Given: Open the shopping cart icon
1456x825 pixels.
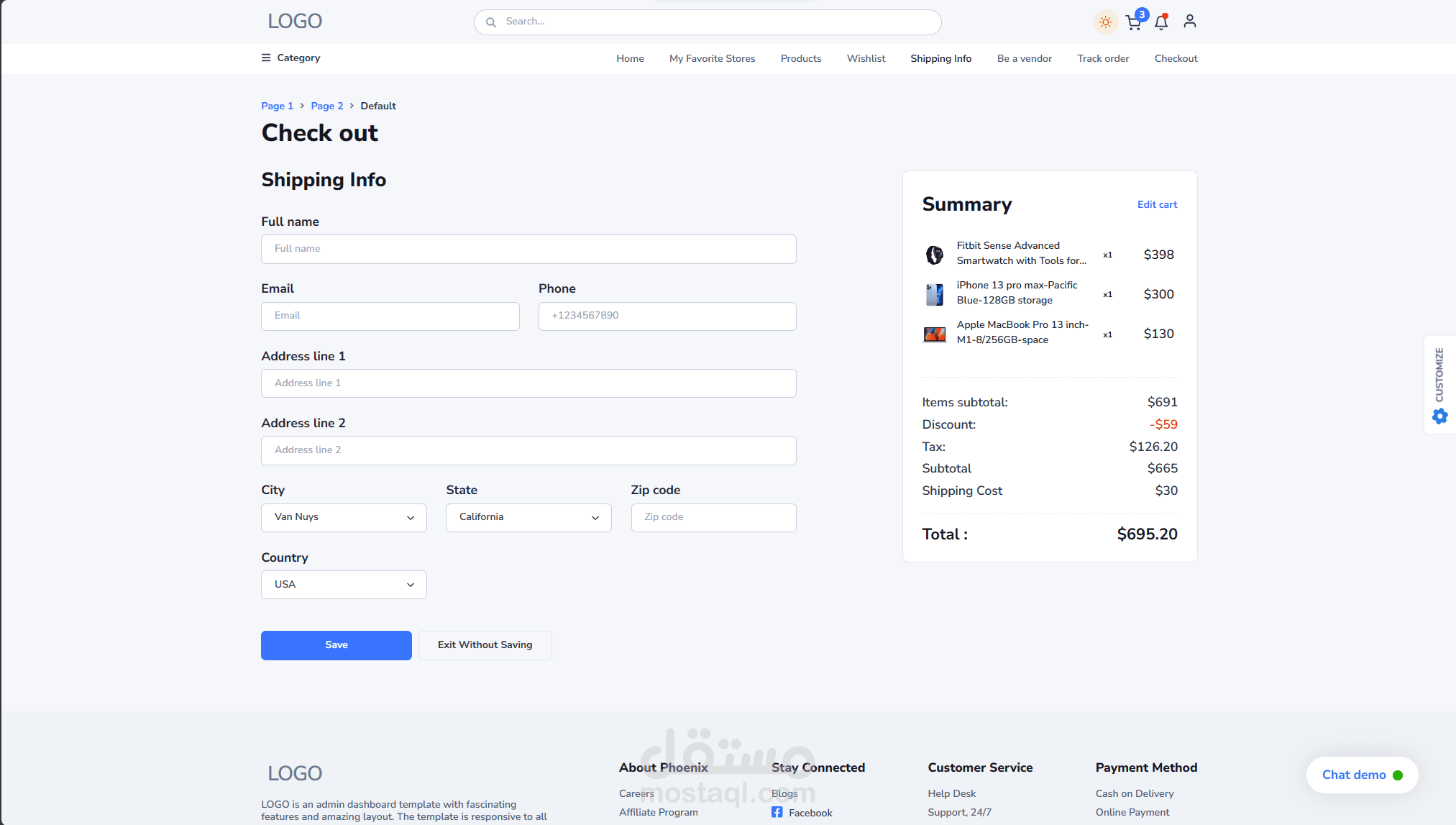Looking at the screenshot, I should click(x=1134, y=22).
